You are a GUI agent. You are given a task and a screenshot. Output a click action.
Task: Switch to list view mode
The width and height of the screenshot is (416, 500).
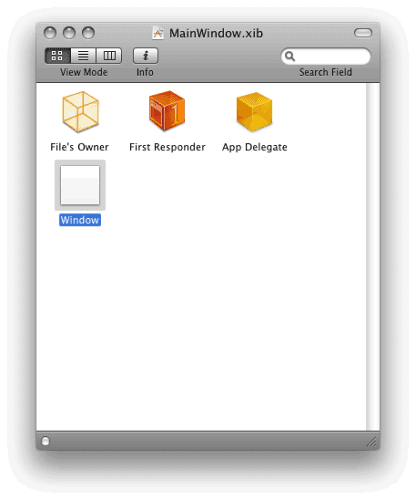coord(83,55)
